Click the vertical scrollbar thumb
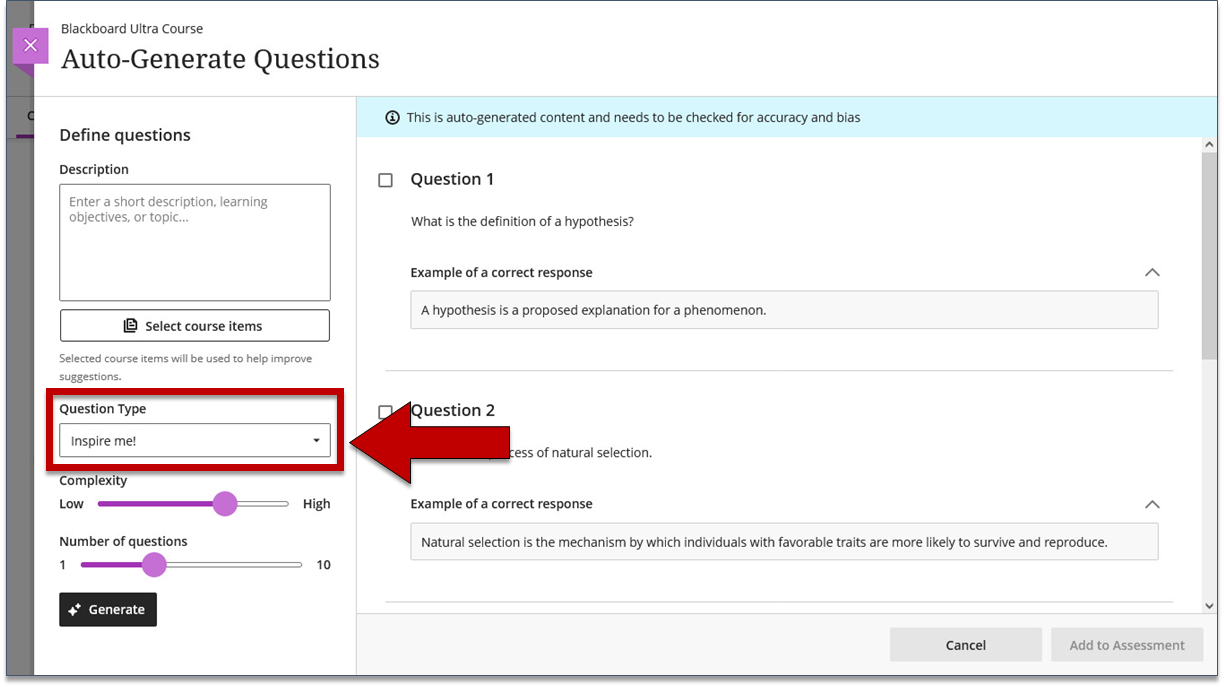1224x687 pixels. click(x=1209, y=258)
